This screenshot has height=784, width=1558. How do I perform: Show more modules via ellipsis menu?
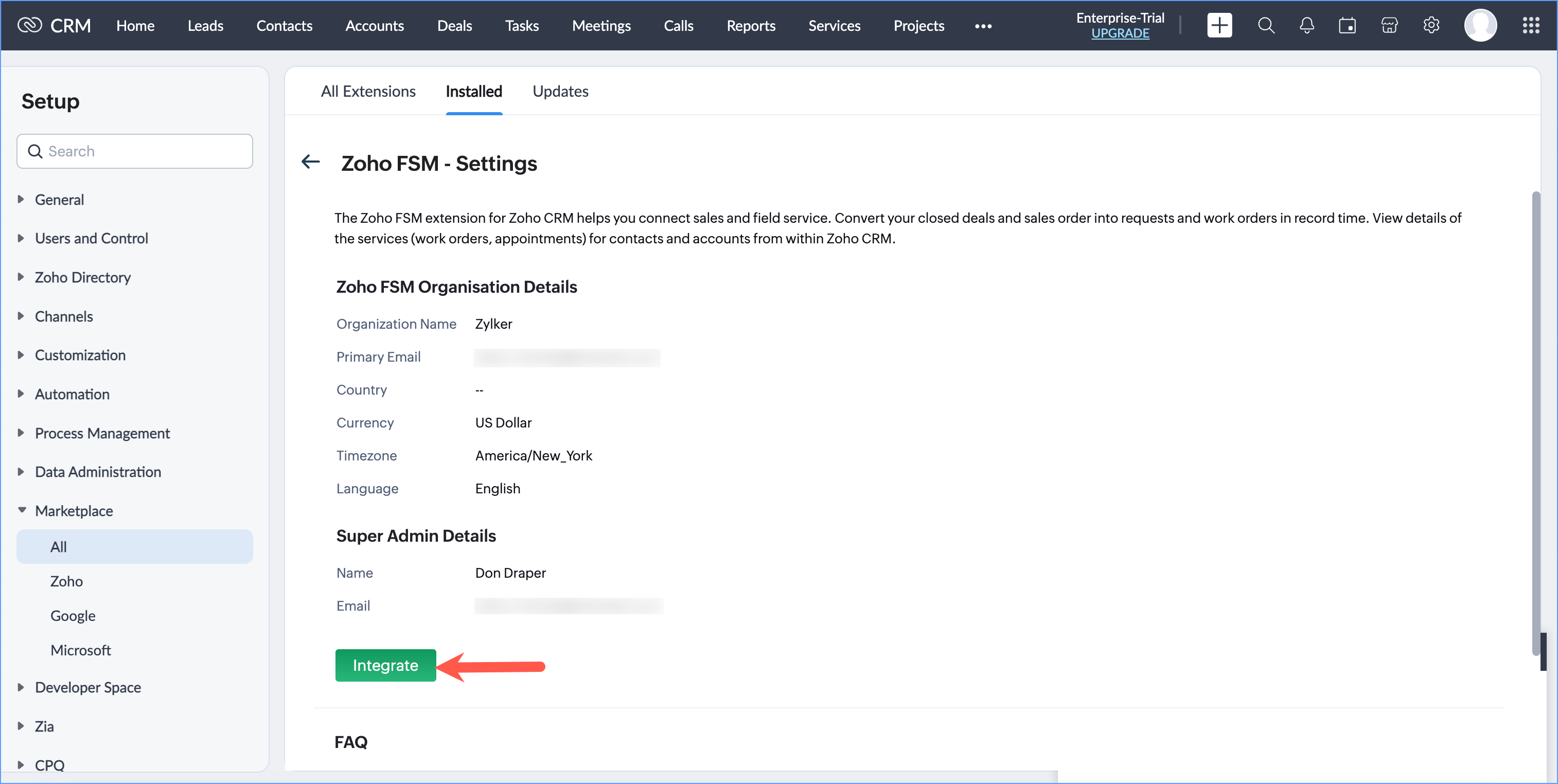(983, 26)
